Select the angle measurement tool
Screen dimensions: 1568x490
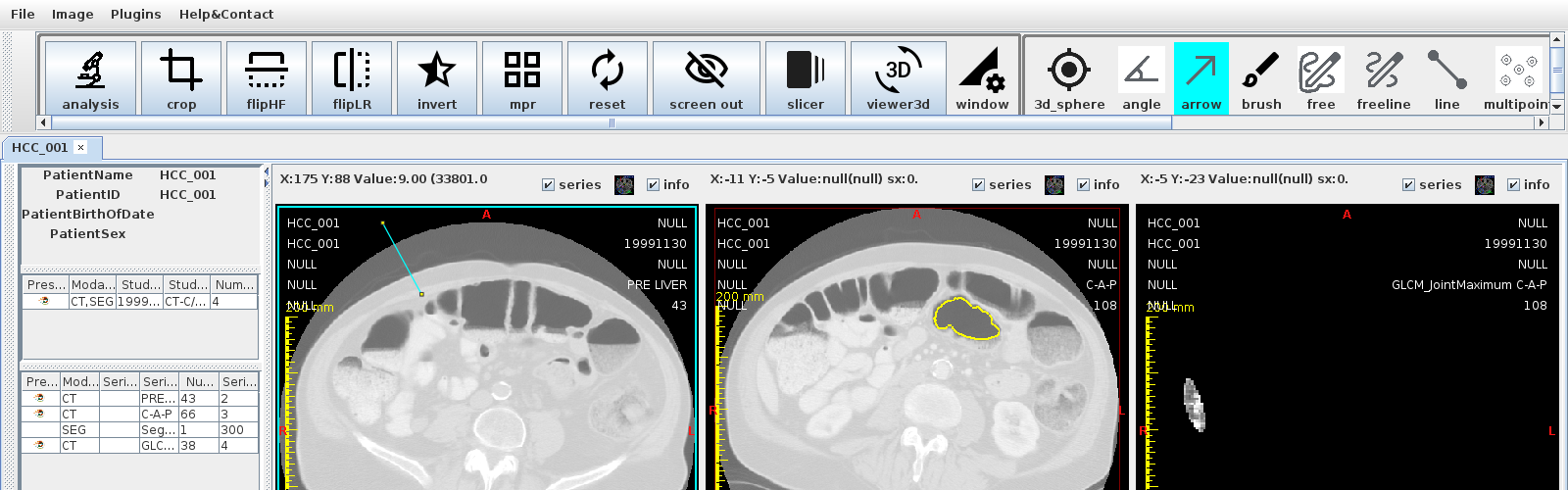click(1142, 78)
